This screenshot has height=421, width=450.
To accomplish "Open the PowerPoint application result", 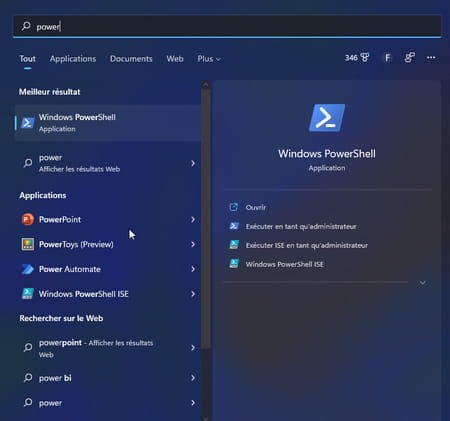I will click(107, 219).
